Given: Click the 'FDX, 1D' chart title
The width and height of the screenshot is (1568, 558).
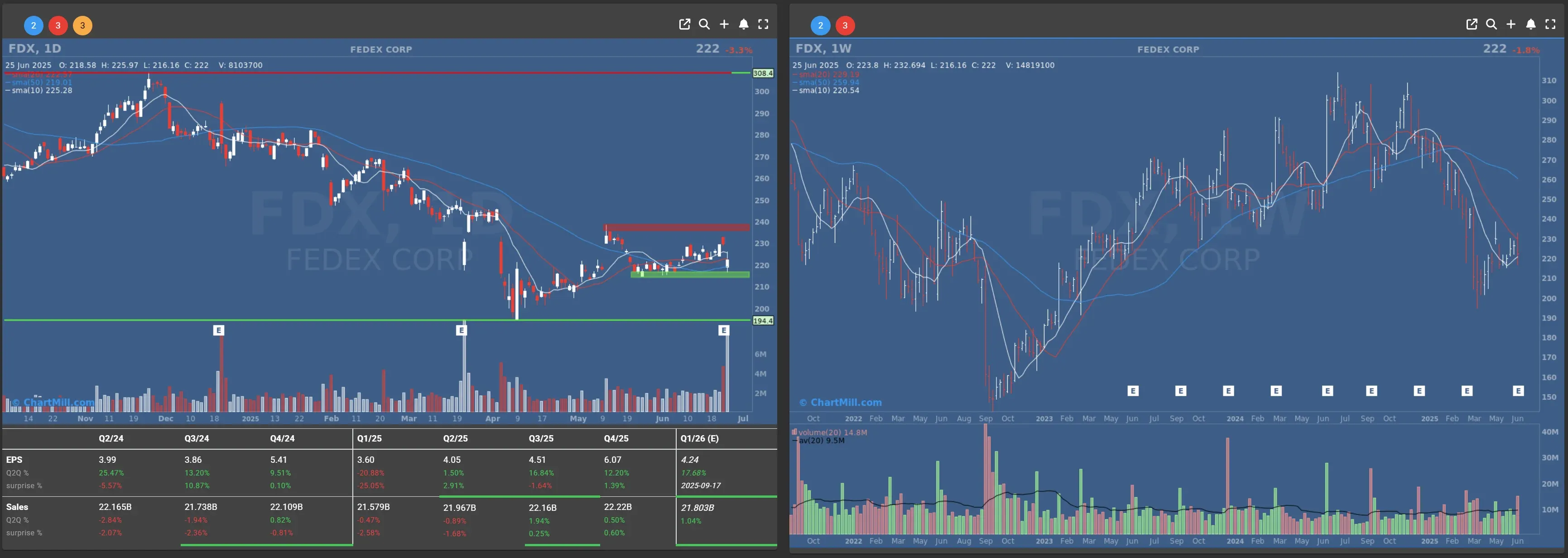Looking at the screenshot, I should [x=35, y=48].
